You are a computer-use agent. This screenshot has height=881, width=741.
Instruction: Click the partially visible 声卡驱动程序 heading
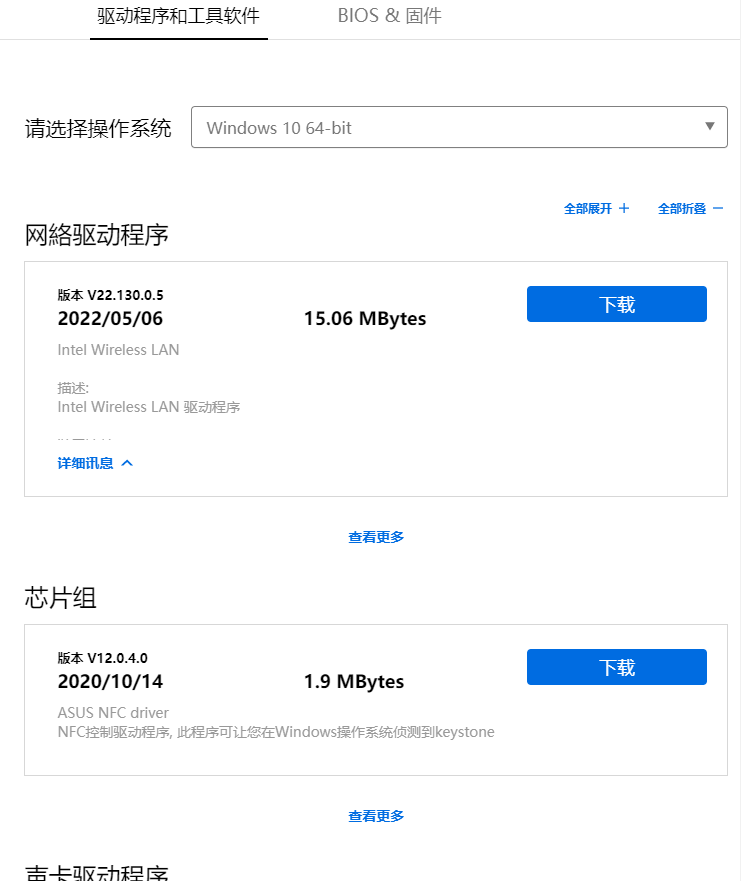[x=97, y=873]
